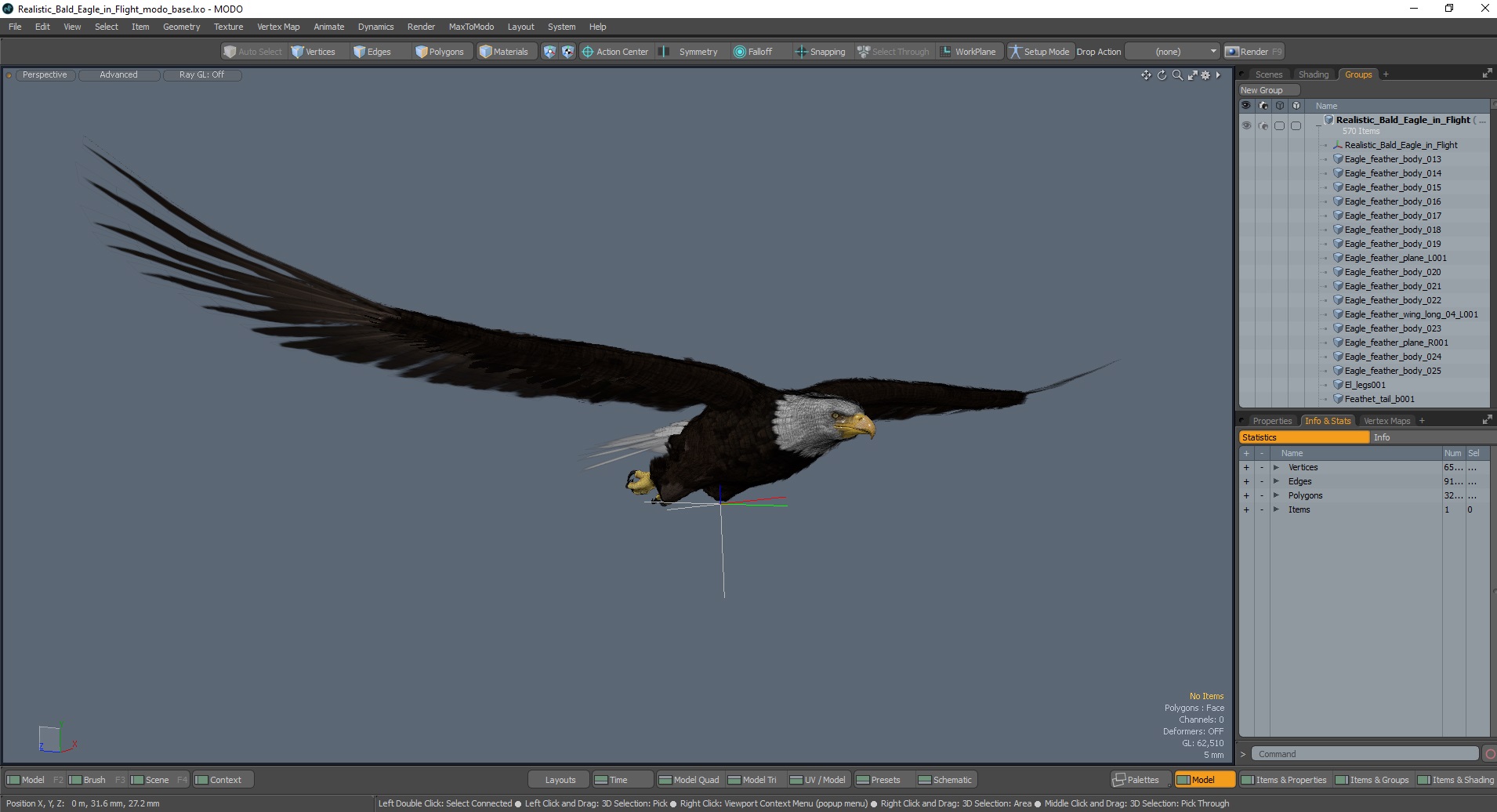Maximize the Groups panel with the expand icon

click(1487, 74)
